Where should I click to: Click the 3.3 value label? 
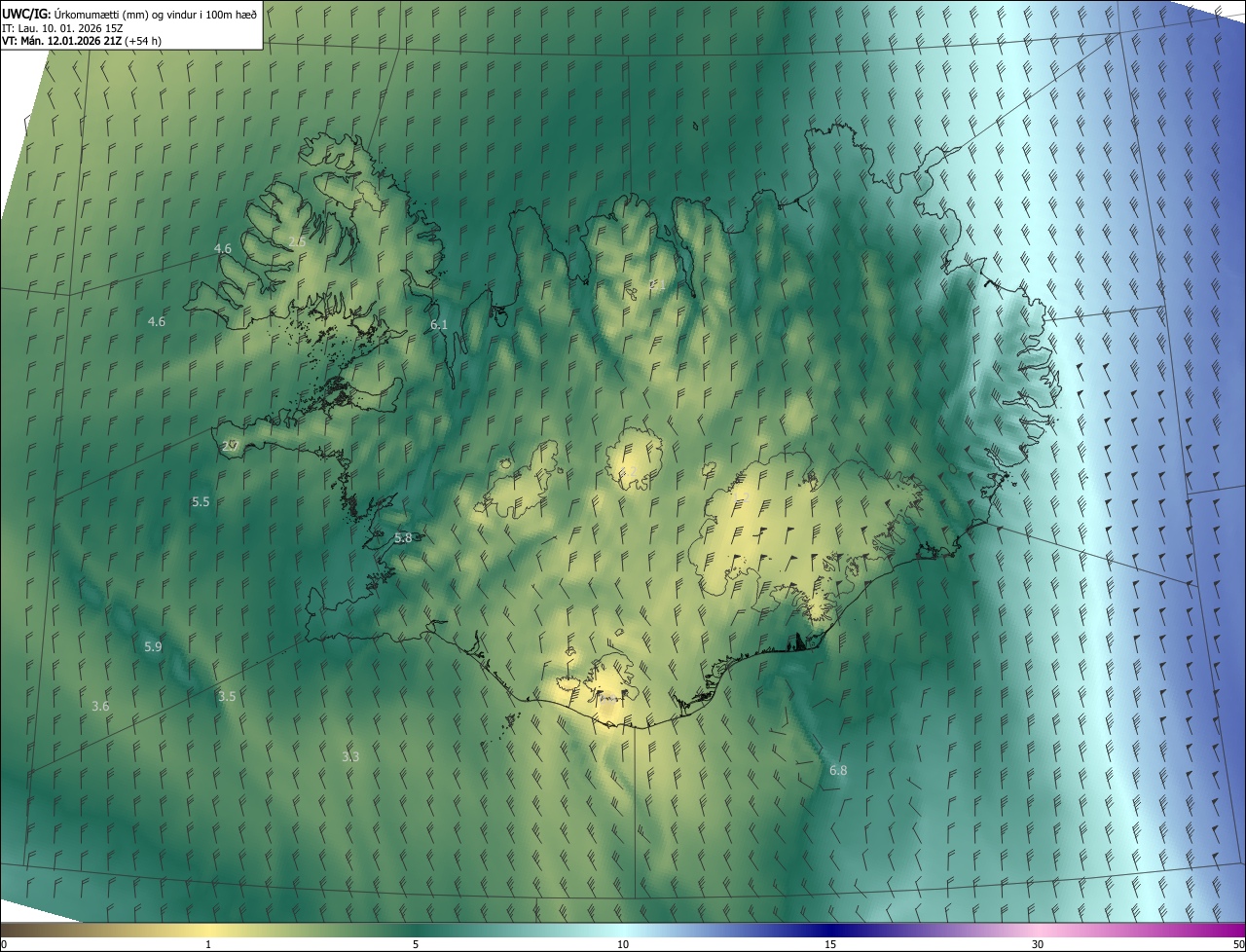coord(350,756)
